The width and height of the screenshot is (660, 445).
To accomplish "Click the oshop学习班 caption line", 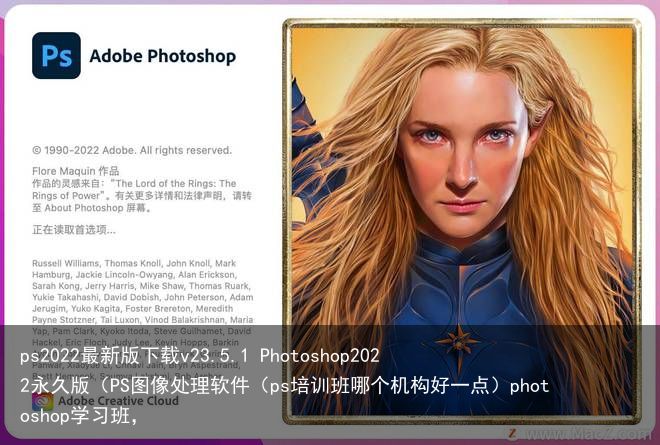I will click(x=79, y=416).
